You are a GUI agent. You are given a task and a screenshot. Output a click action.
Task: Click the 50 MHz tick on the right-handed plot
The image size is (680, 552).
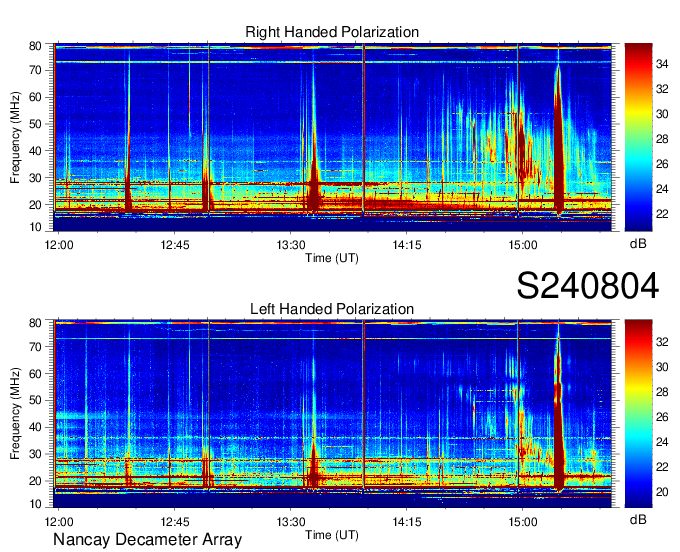(35, 124)
